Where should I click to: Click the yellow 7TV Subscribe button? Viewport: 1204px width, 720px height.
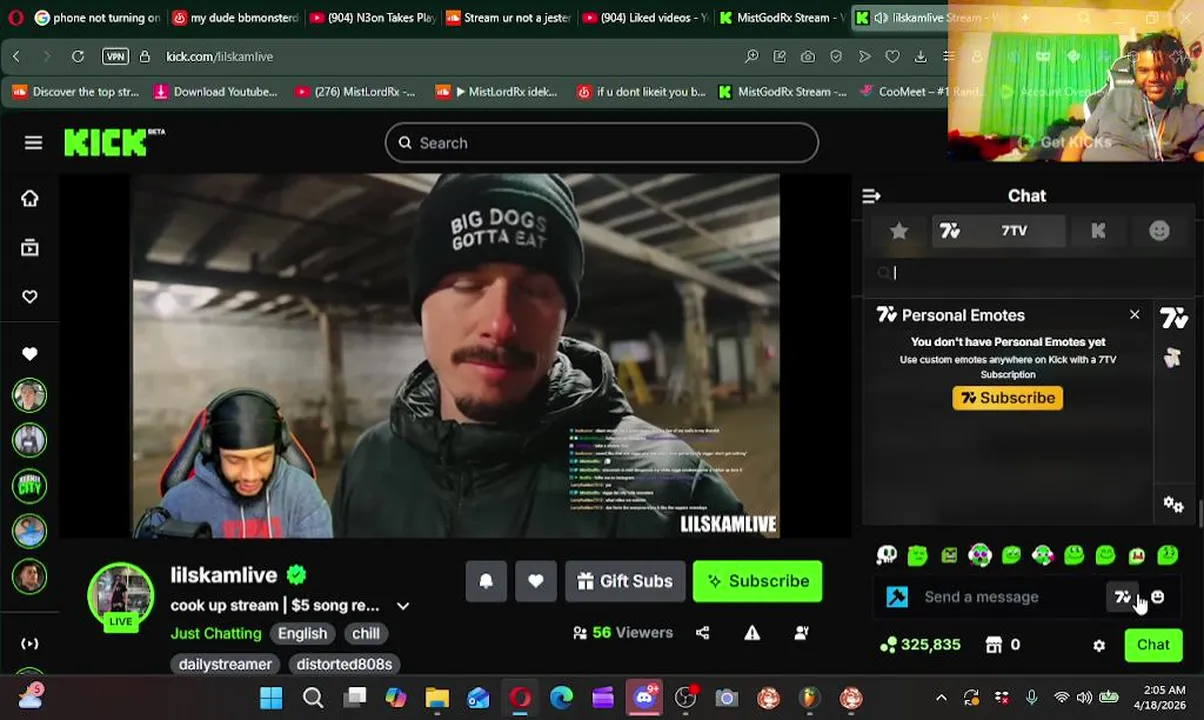pyautogui.click(x=1007, y=398)
